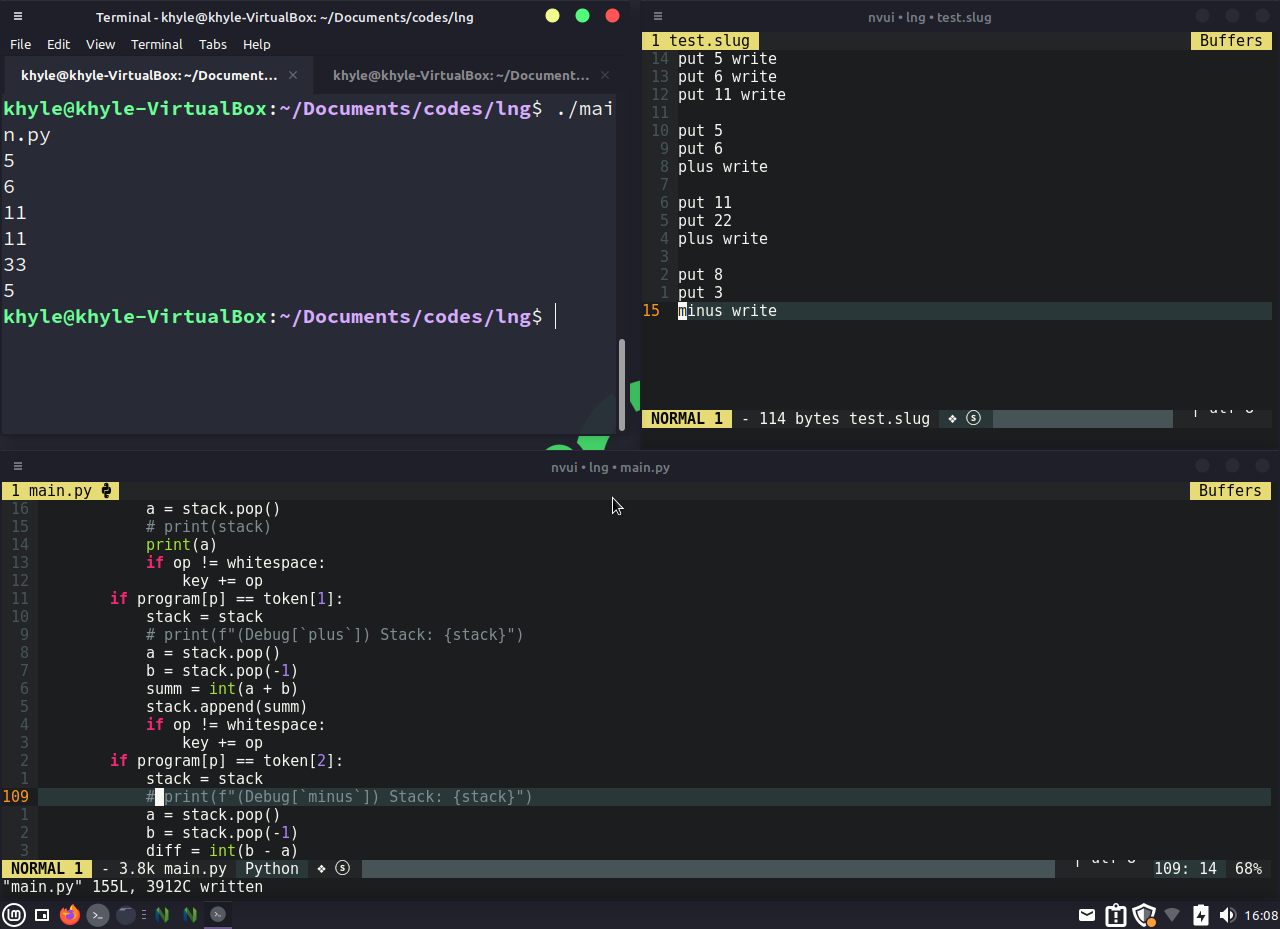This screenshot has width=1280, height=929.
Task: Click the 'put 5 write' line in test.slug
Action: click(727, 59)
